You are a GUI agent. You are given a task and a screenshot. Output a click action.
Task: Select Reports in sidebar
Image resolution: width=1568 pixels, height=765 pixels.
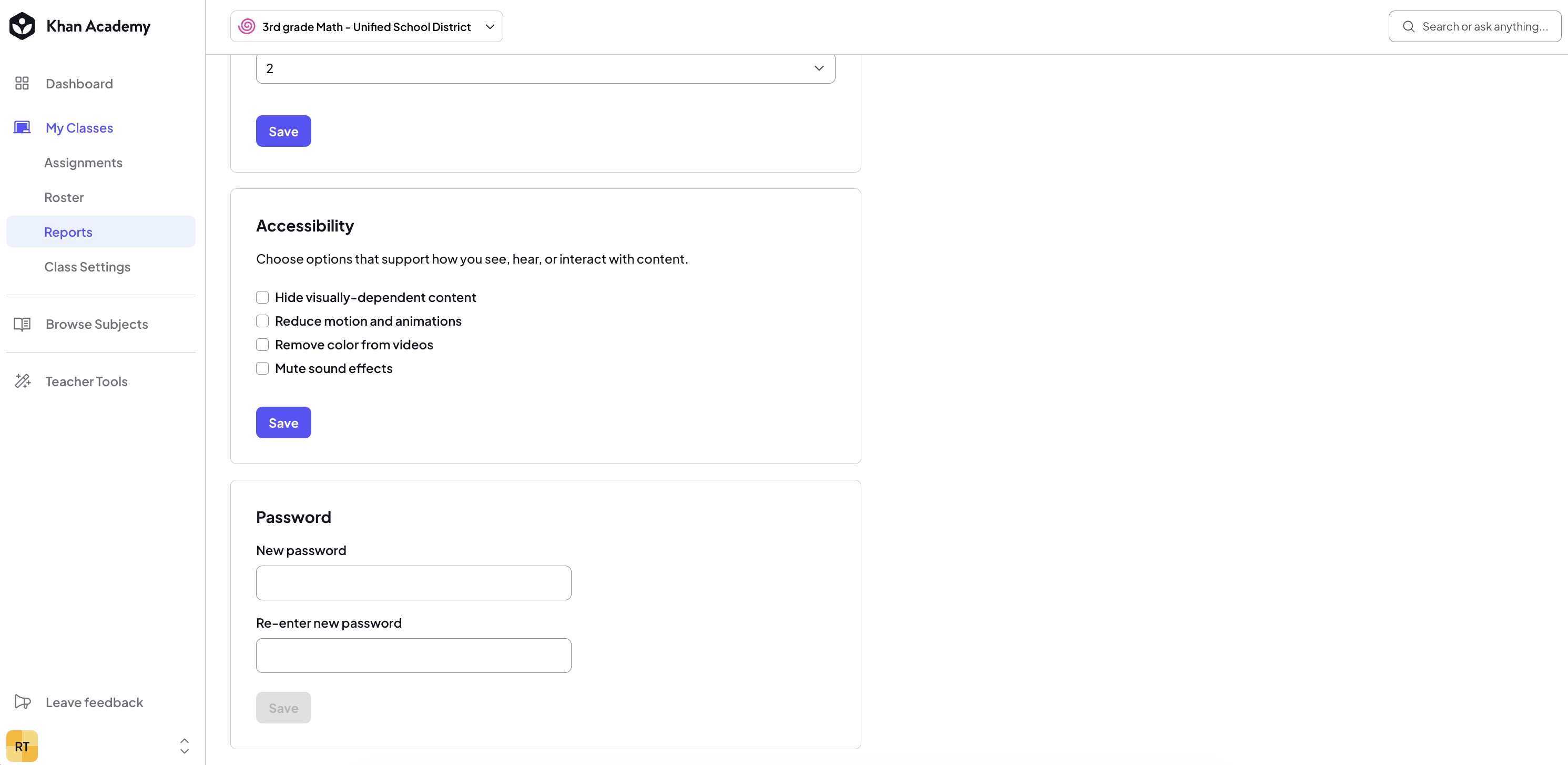[x=101, y=231]
